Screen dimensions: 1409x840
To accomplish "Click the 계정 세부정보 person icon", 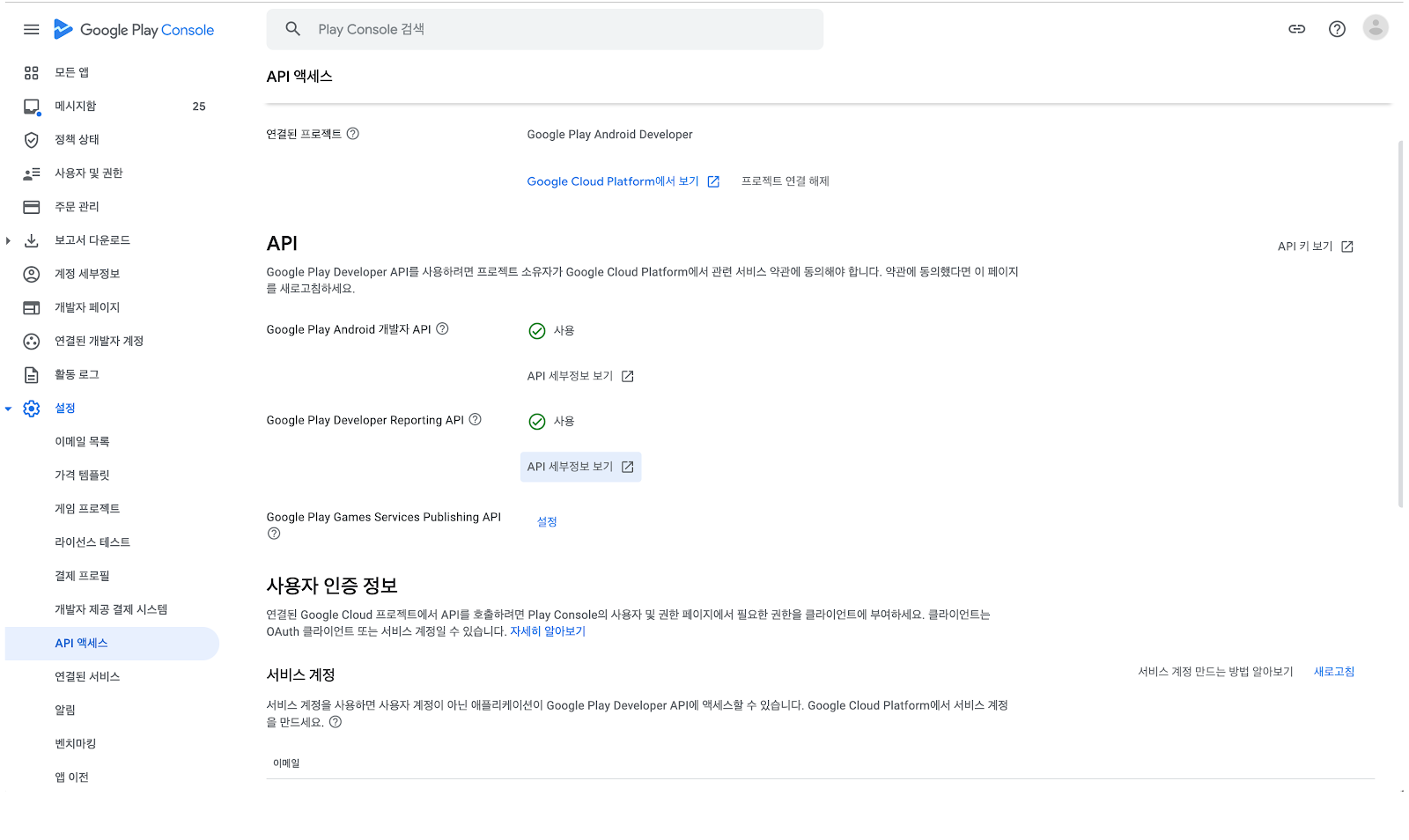I will [x=32, y=274].
